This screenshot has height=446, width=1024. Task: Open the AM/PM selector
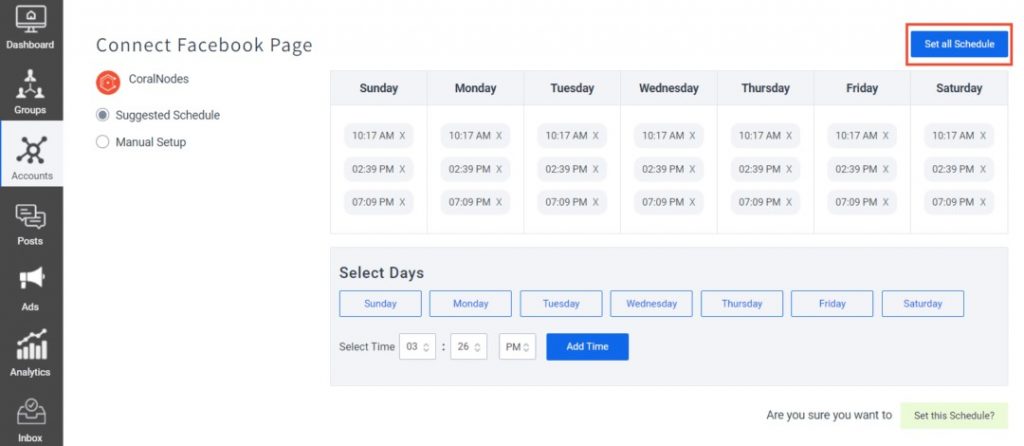[x=517, y=347]
